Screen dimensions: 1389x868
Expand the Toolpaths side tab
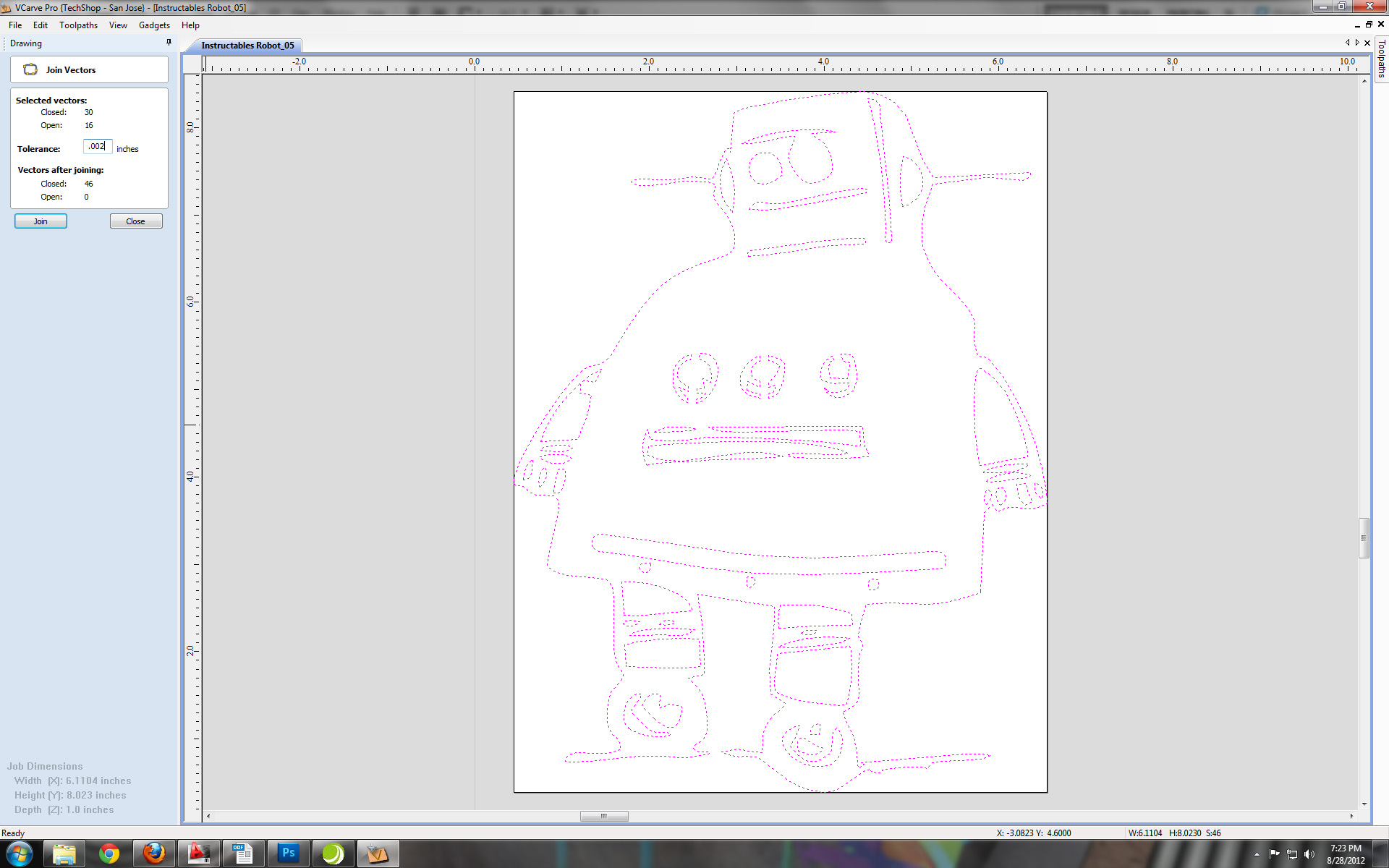1381,59
